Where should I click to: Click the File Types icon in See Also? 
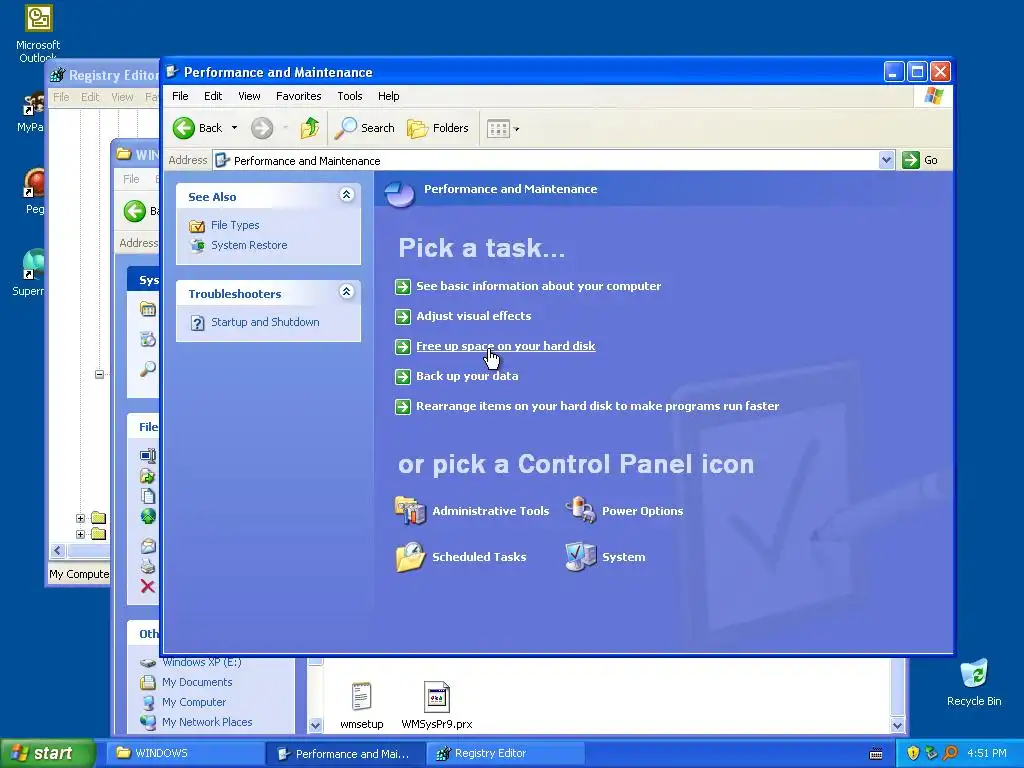point(197,226)
